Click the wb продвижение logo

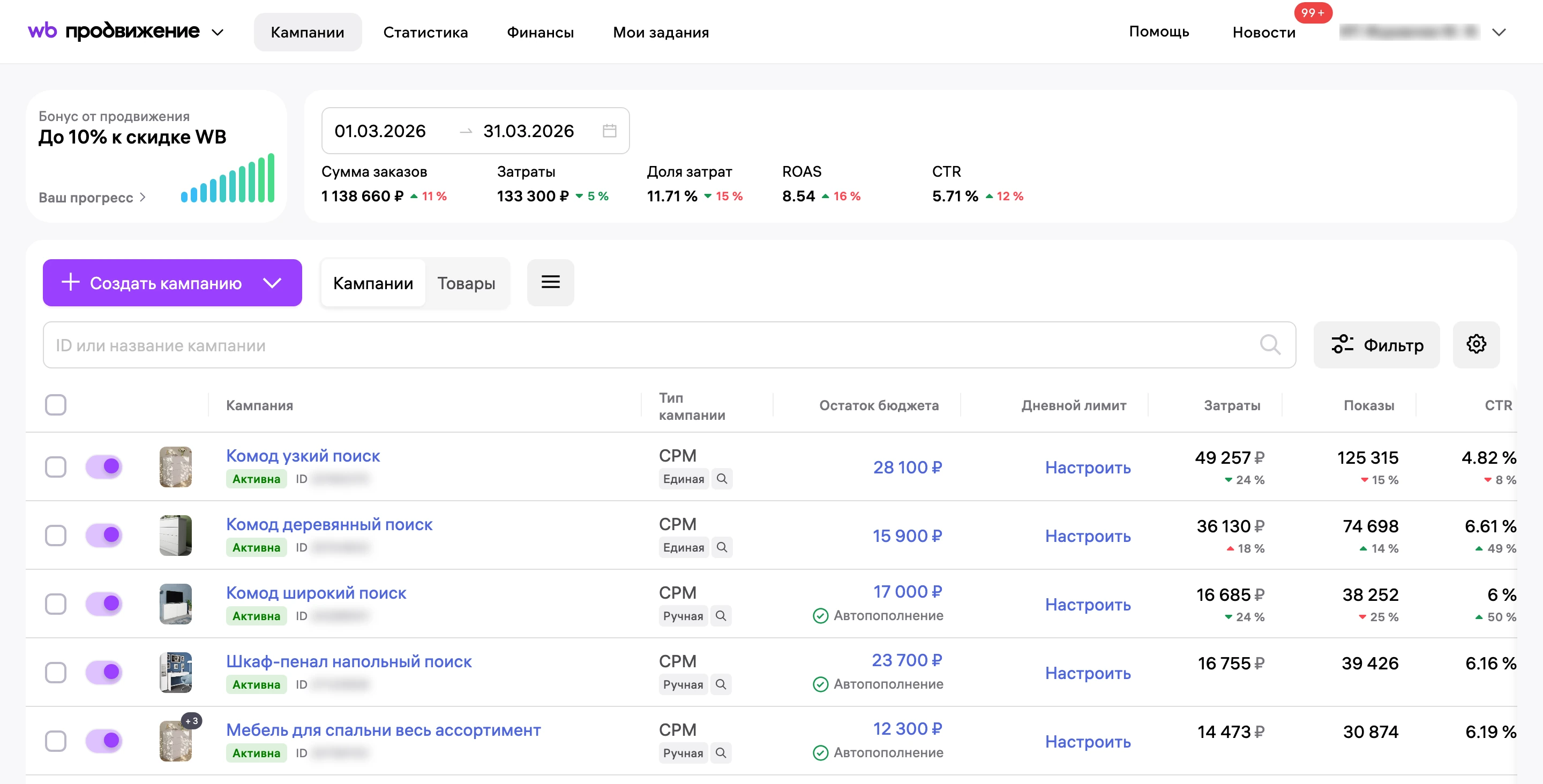click(114, 31)
